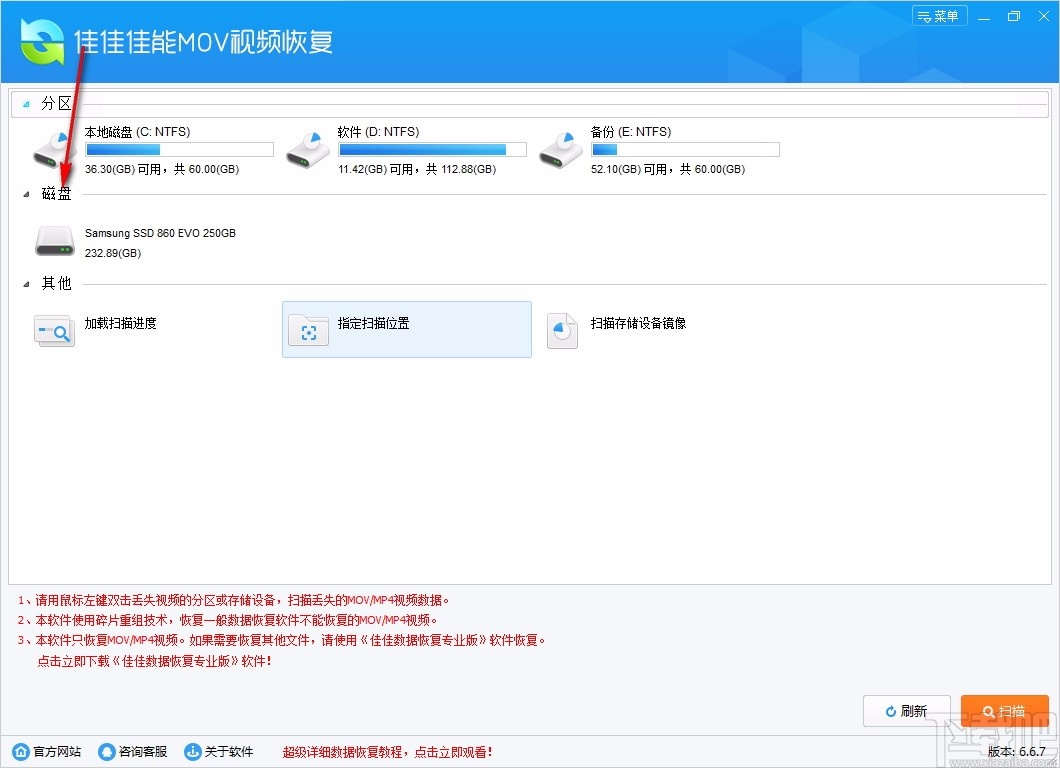Click the 扫描存储设备镜像 disc icon
Viewport: 1060px width, 768px height.
[x=562, y=330]
